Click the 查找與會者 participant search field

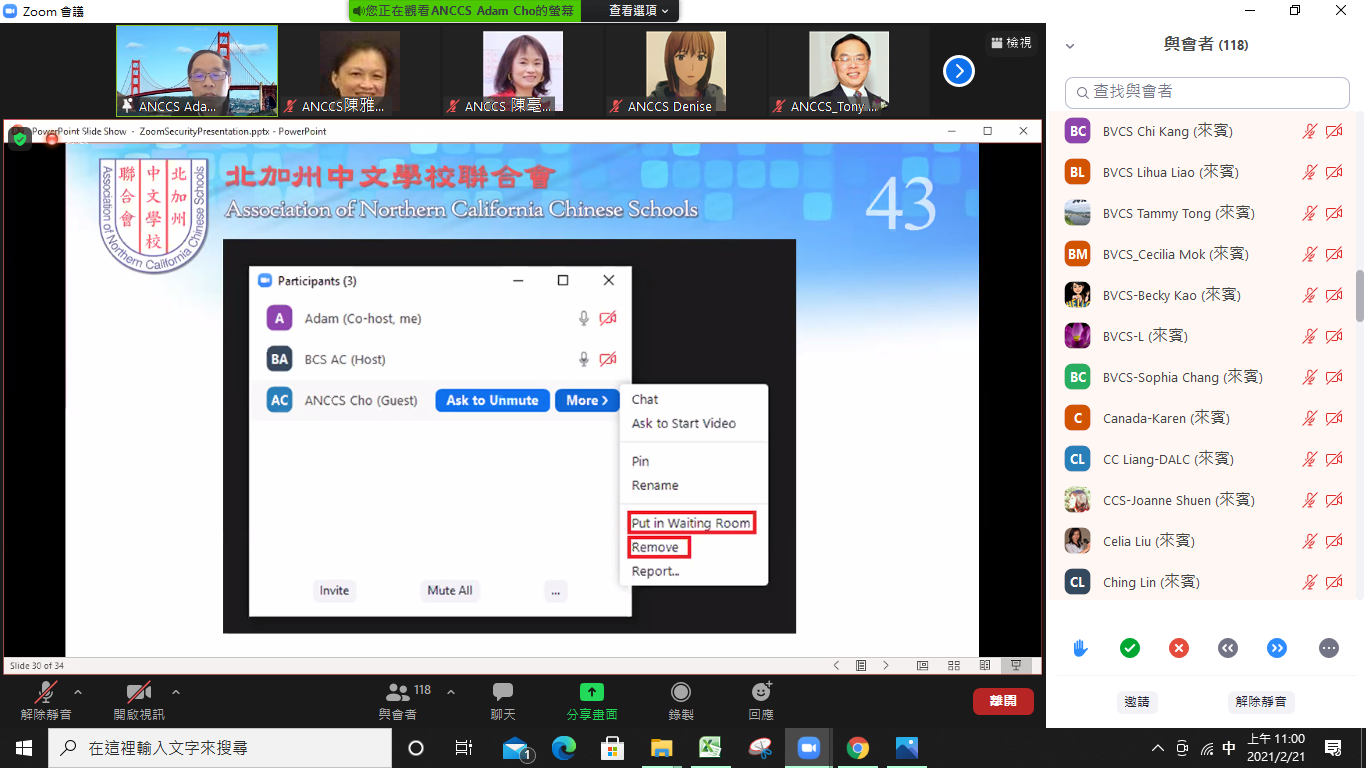(1206, 92)
